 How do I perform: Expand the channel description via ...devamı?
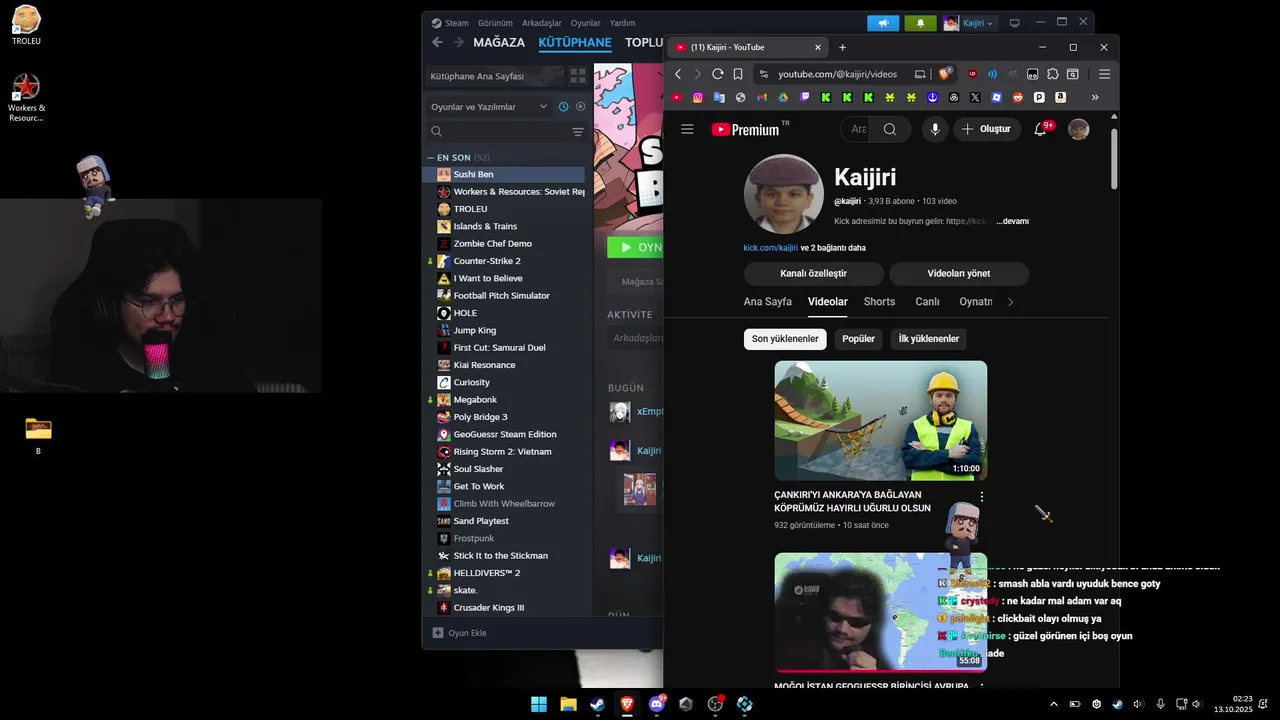pos(1012,221)
